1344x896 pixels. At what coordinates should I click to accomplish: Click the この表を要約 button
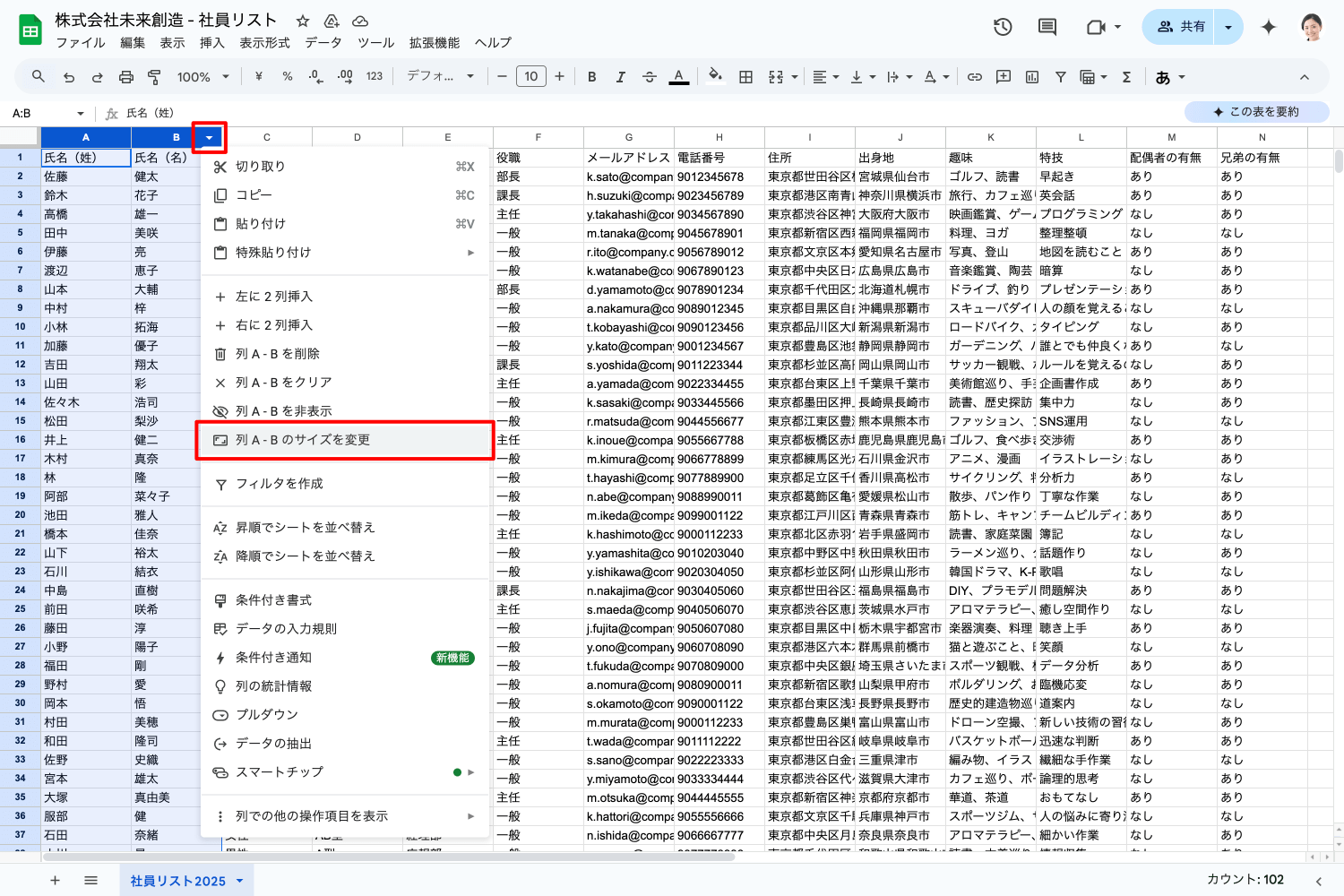coord(1256,112)
